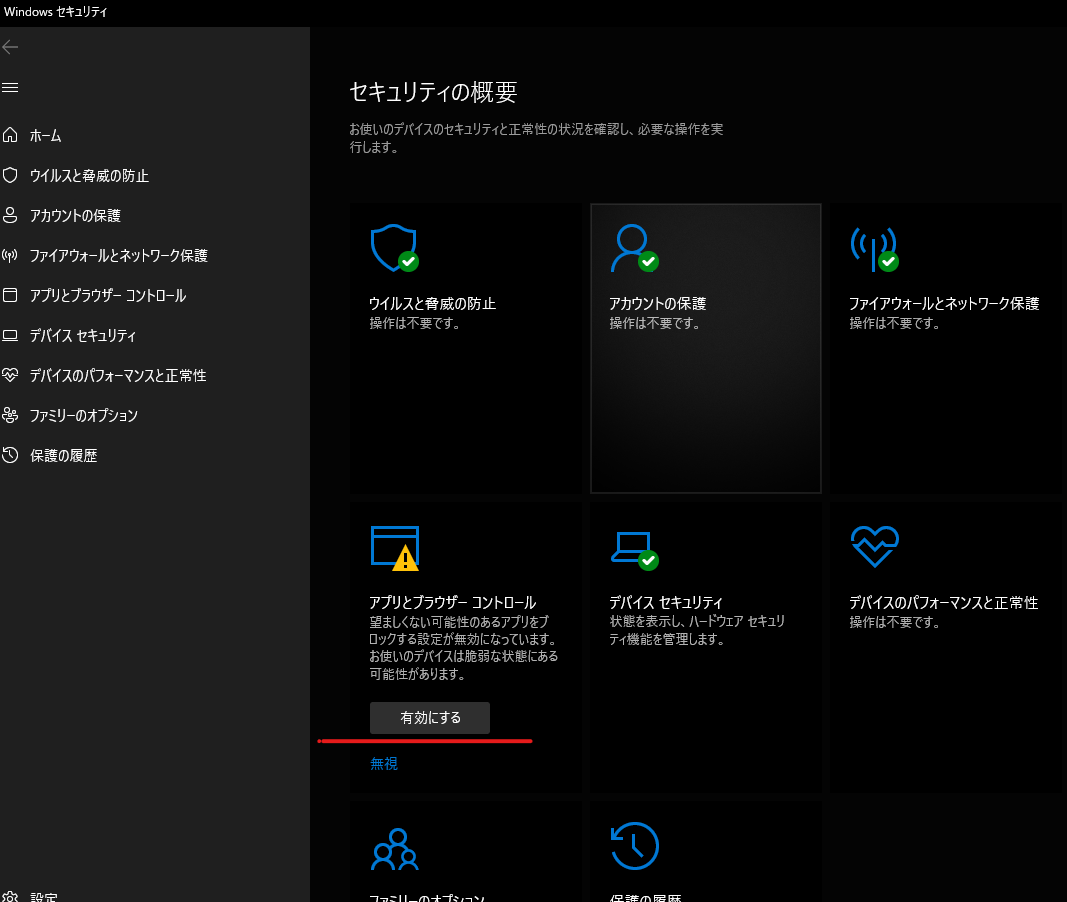
Task: Open デバイスのパフォーマンスと正常性 in sidebar
Action: coord(118,375)
